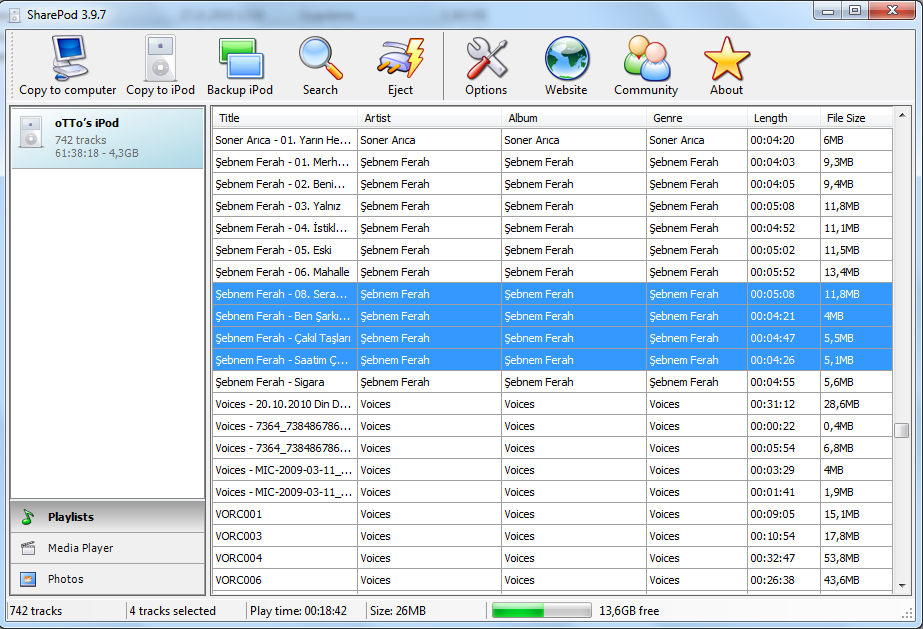This screenshot has height=629, width=923.
Task: Click the scrollbar up arrow
Action: click(x=902, y=115)
